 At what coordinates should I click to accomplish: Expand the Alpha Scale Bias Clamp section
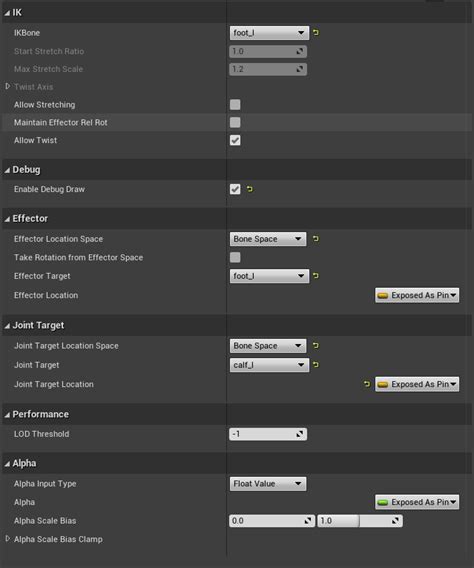8,539
